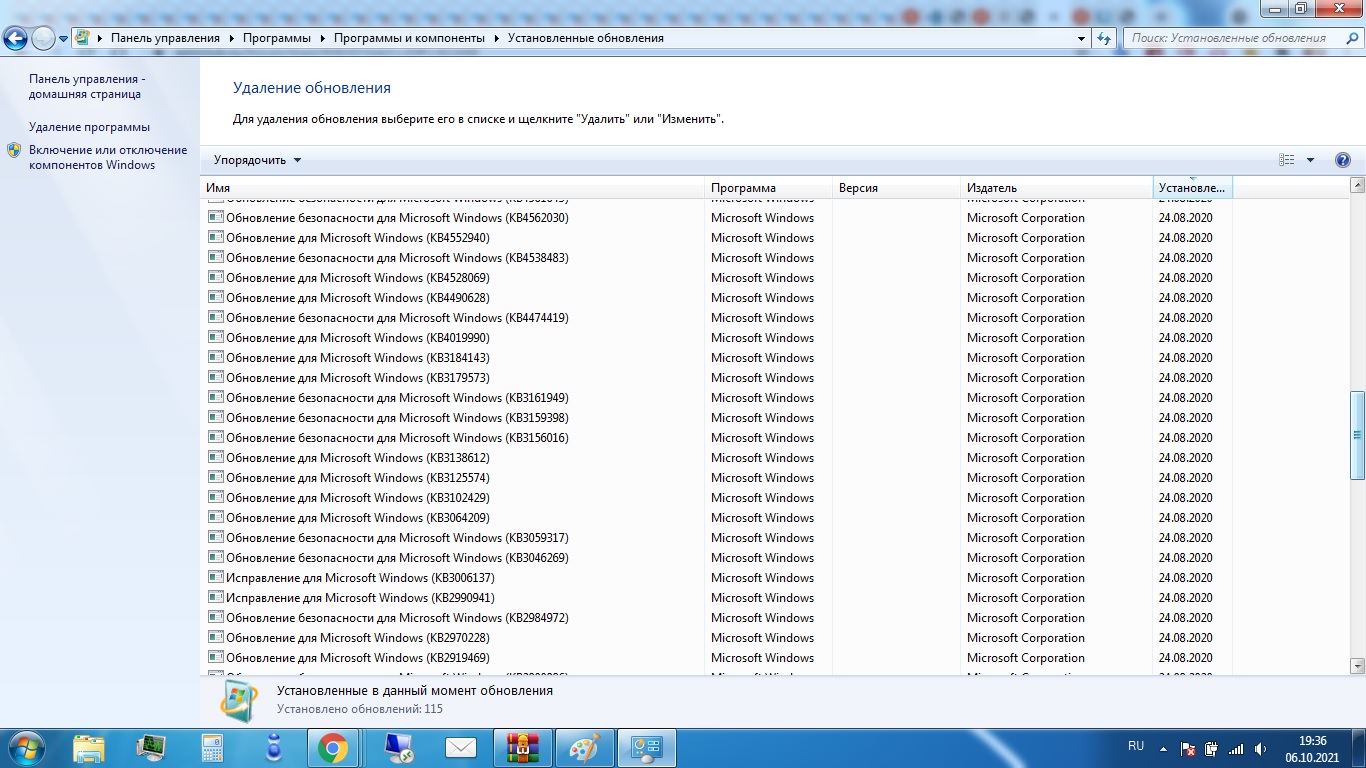Viewport: 1366px width, 768px height.
Task: Click the refresh button beside address bar
Action: 1104,38
